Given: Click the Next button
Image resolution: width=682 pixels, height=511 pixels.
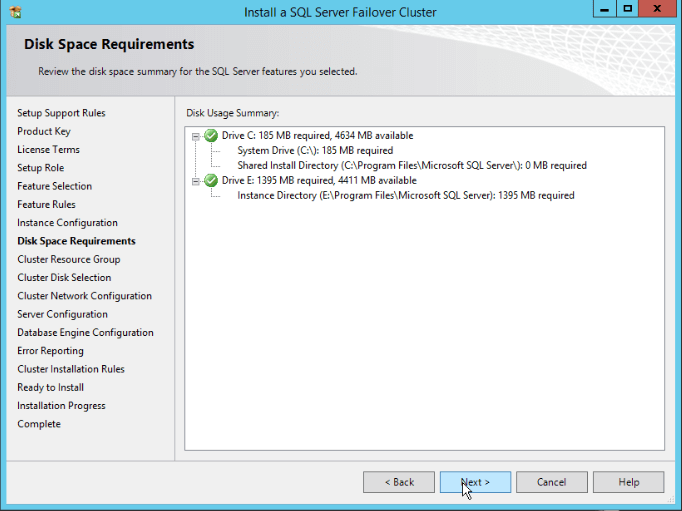Looking at the screenshot, I should click(x=475, y=482).
